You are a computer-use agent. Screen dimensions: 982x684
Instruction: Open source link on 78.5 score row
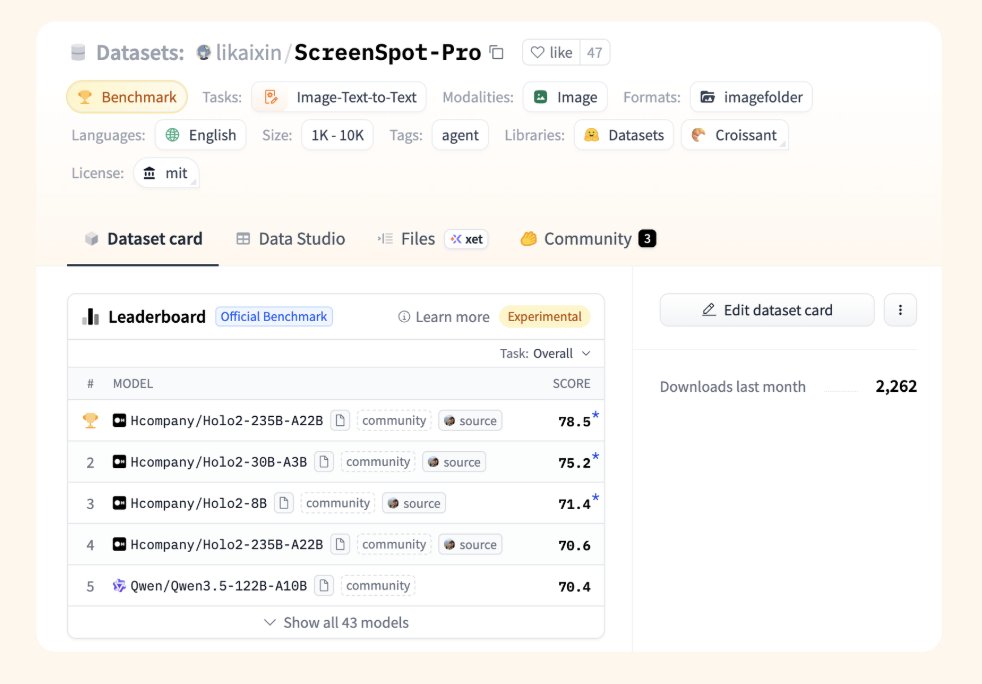pos(470,420)
